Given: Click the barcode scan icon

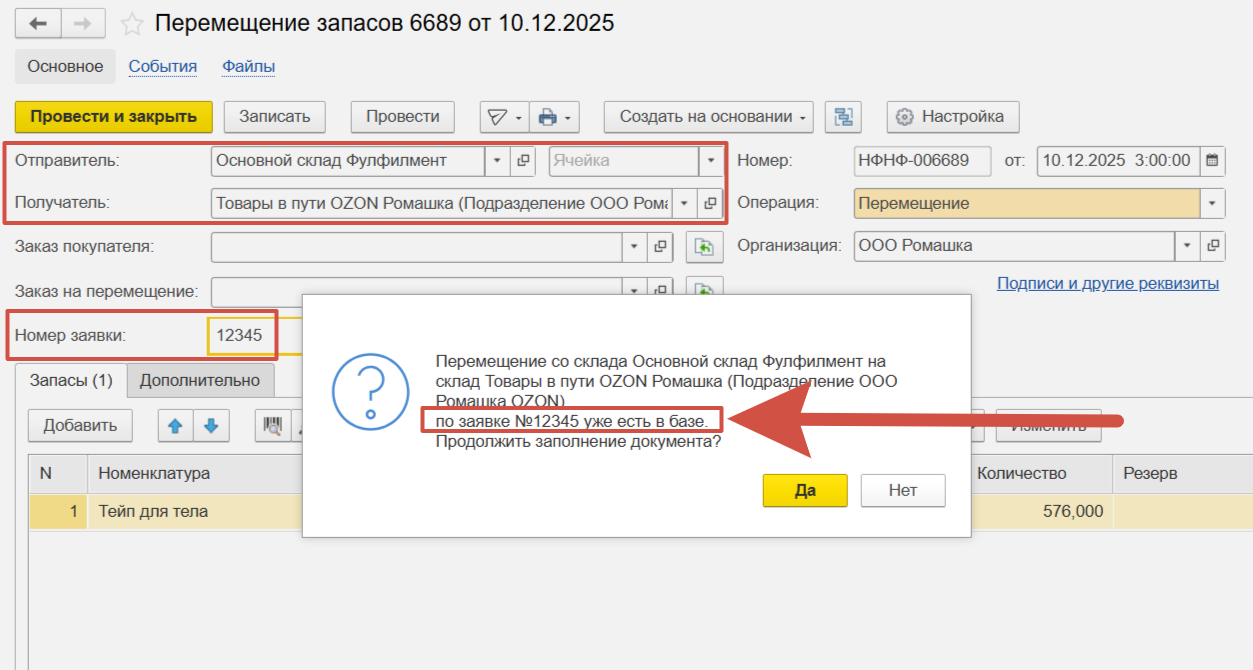Looking at the screenshot, I should (x=272, y=425).
